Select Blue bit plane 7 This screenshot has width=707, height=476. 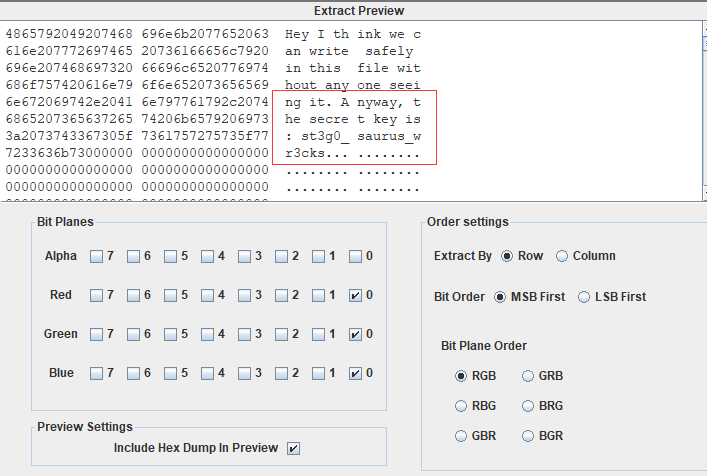click(96, 373)
